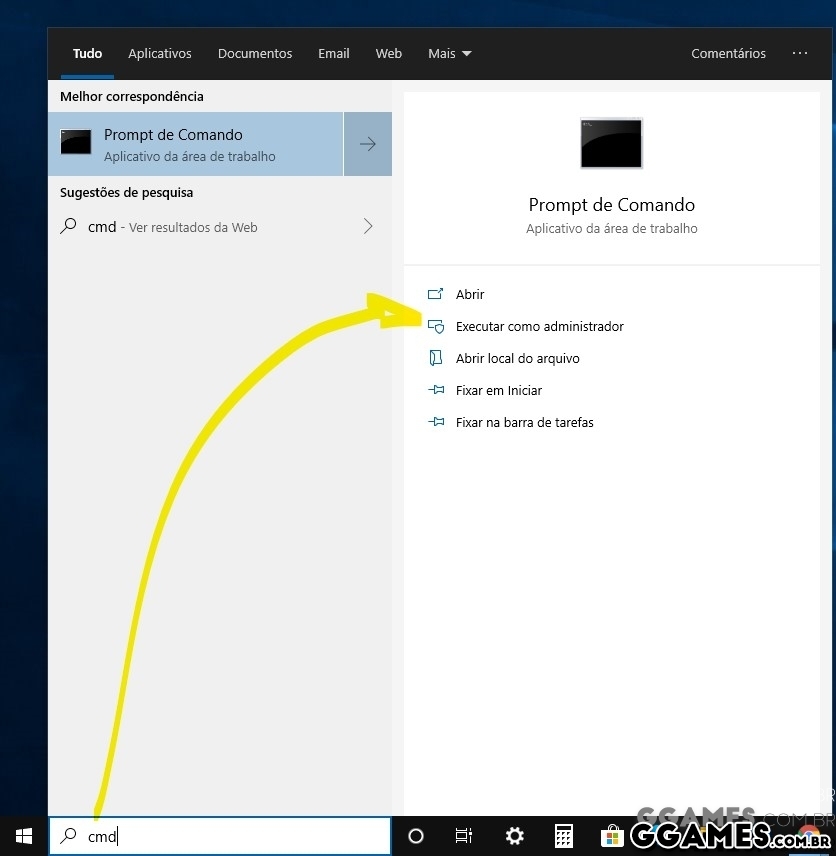The height and width of the screenshot is (856, 836).
Task: Expand the Prompt de Comando result arrow
Action: (368, 143)
